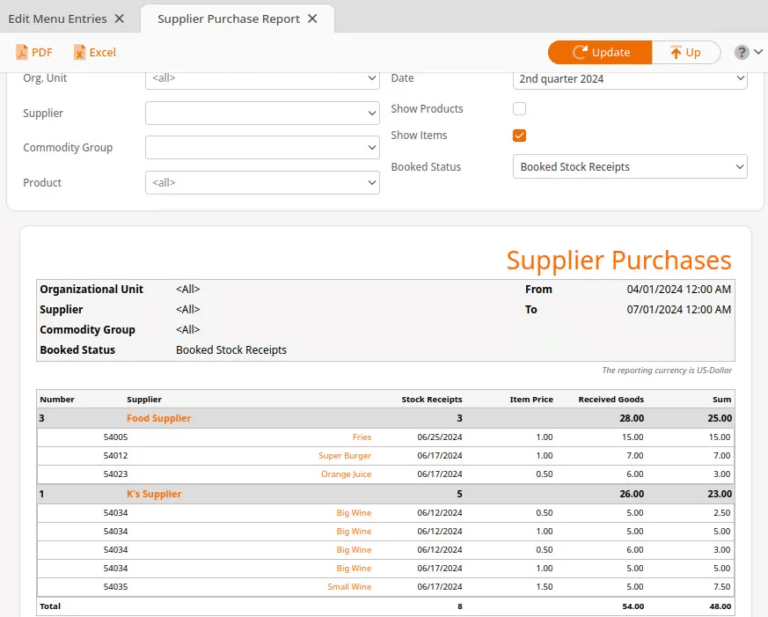
Task: Click Food Supplier sum 25.00
Action: 720,418
